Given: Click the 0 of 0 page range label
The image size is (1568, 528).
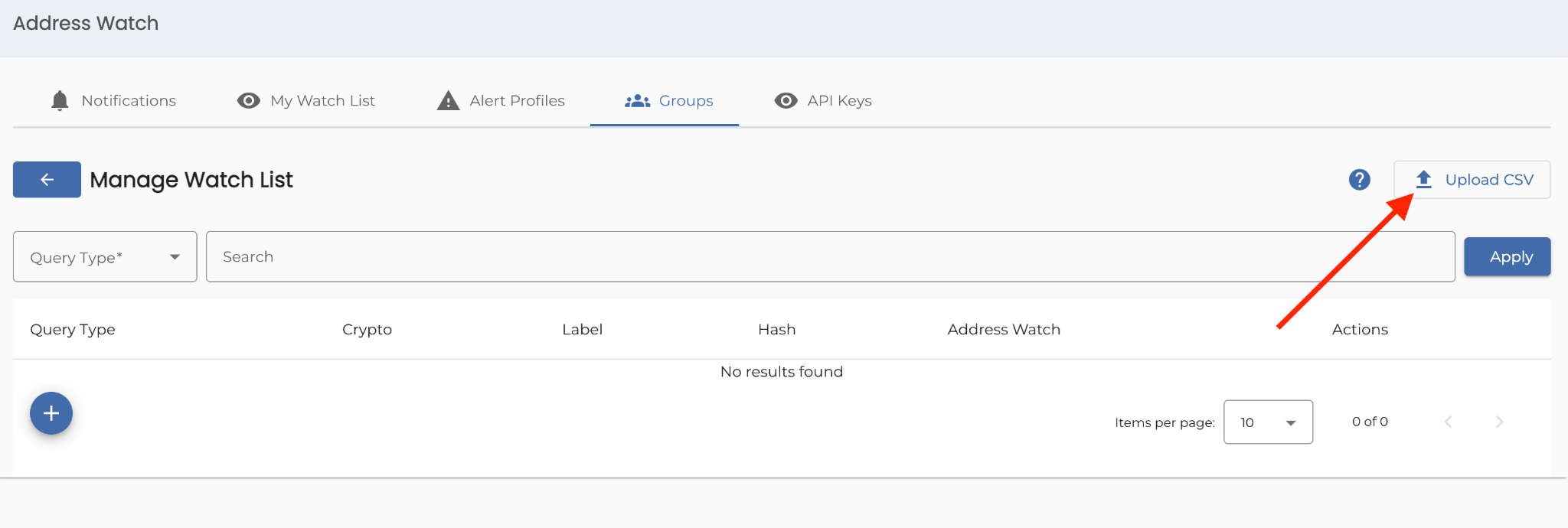Looking at the screenshot, I should (1370, 422).
